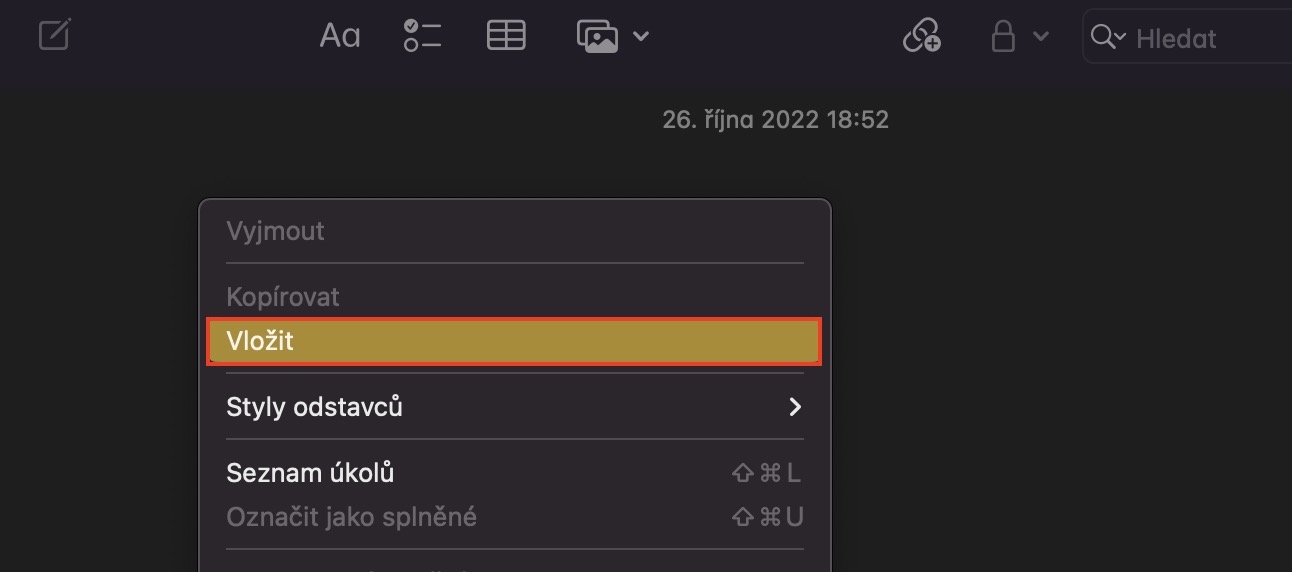Add a table with the table icon
Image resolution: width=1292 pixels, height=572 pixels.
(506, 36)
